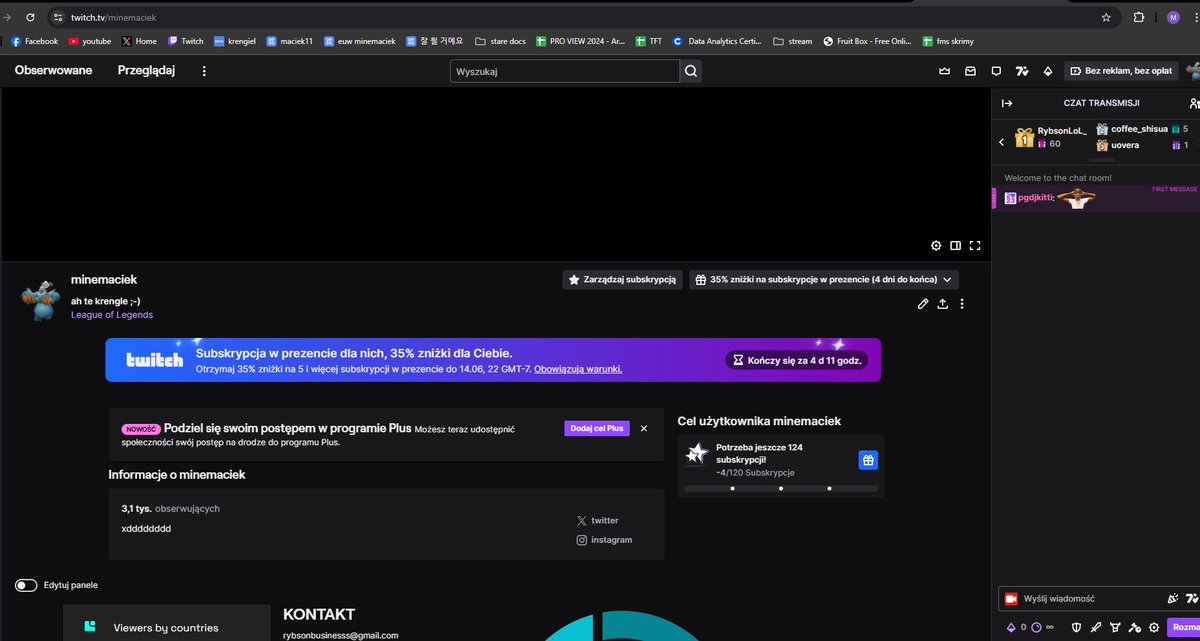
Task: Click coffee_shisua in gift leaderboard
Action: 1139,129
